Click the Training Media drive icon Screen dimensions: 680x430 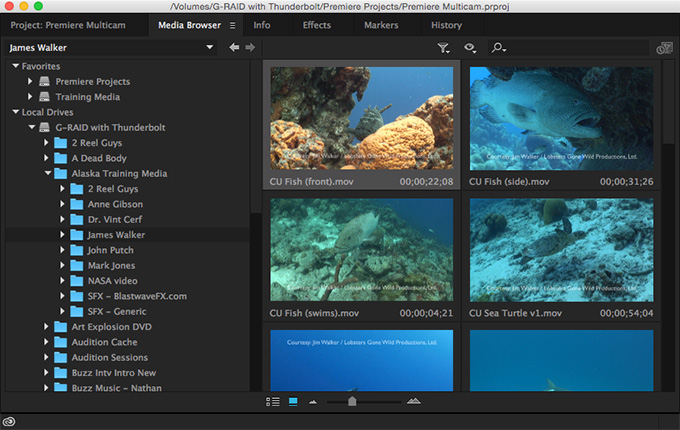tap(45, 96)
